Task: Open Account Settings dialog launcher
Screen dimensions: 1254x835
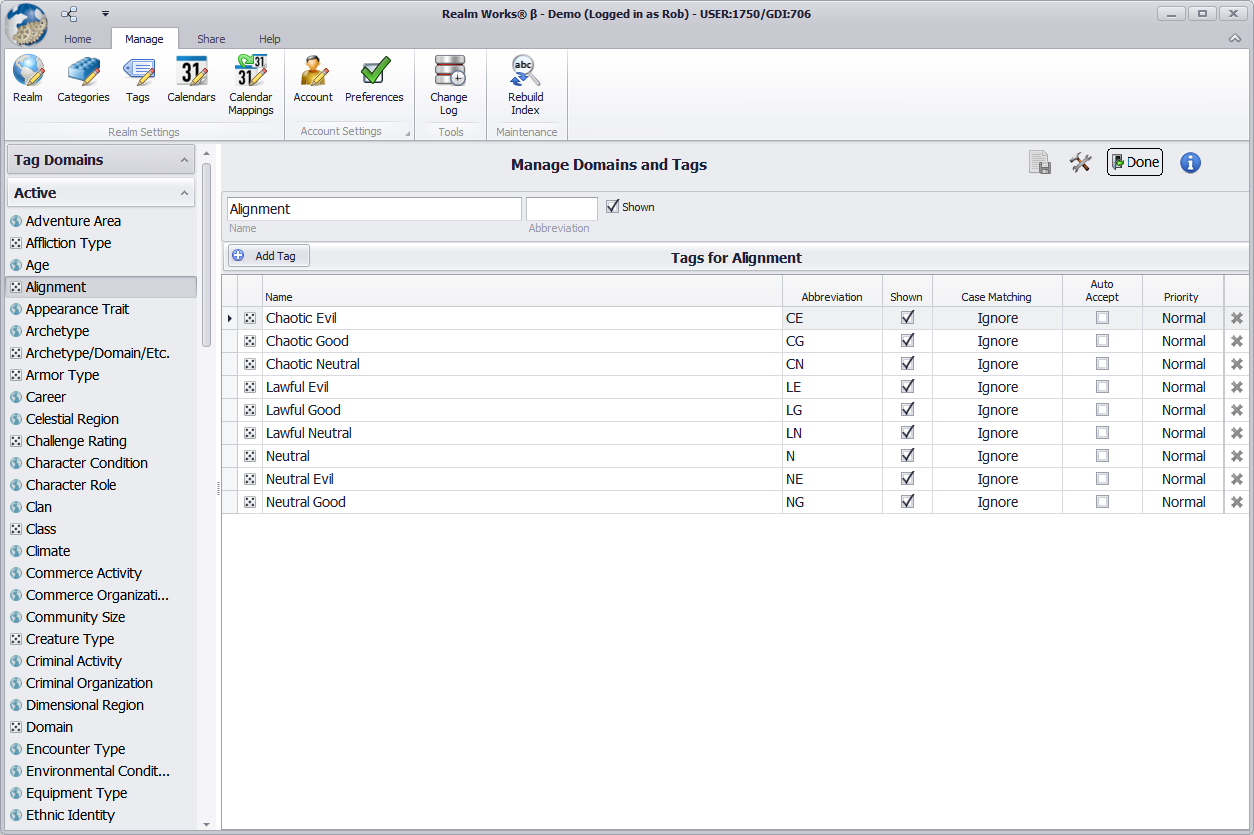Action: 407,133
